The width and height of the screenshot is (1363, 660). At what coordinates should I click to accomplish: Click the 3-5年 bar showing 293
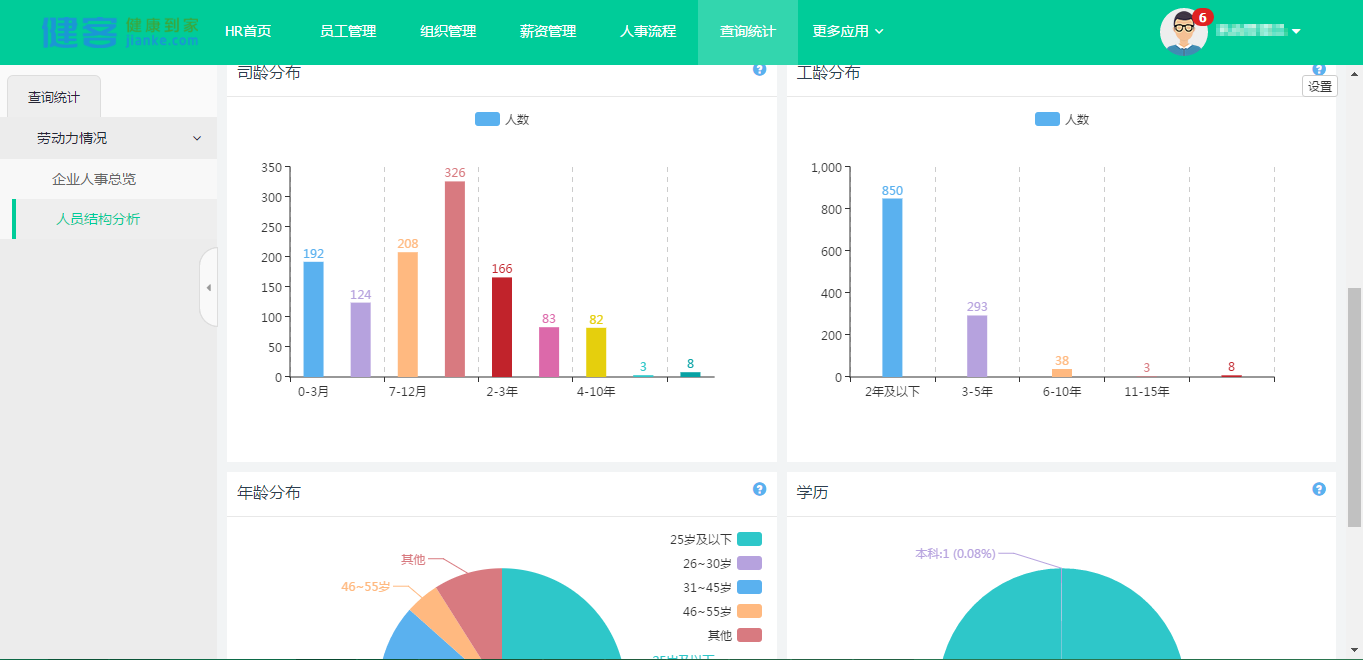click(977, 346)
